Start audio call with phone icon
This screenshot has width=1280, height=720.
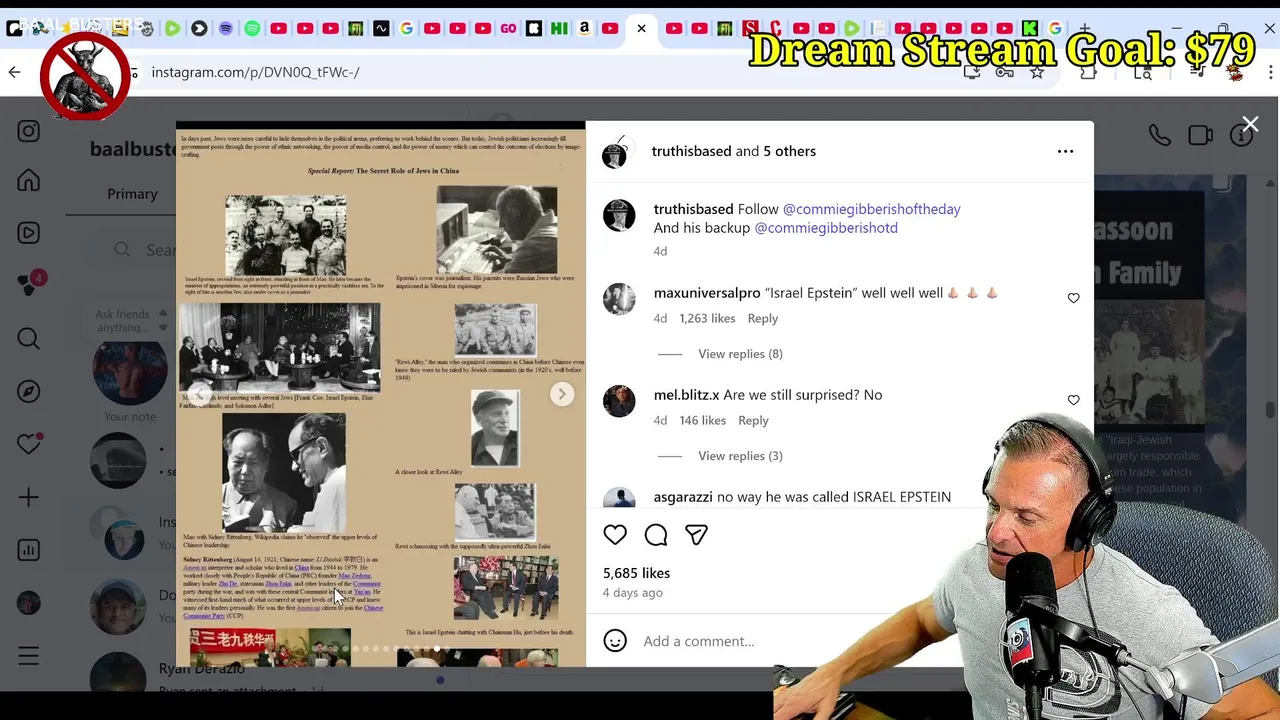tap(1159, 135)
